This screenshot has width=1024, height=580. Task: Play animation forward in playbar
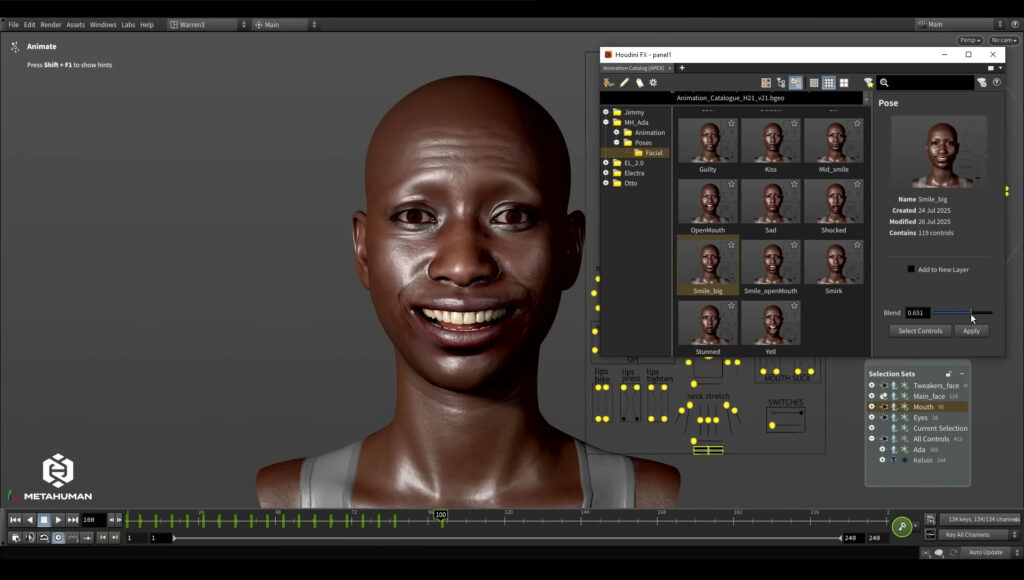point(58,520)
